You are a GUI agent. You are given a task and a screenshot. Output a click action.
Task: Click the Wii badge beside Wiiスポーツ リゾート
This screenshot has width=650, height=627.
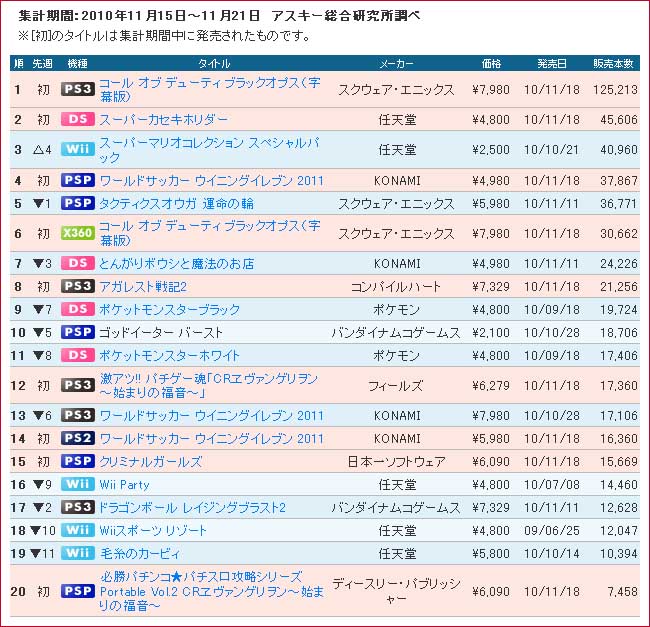tap(78, 530)
